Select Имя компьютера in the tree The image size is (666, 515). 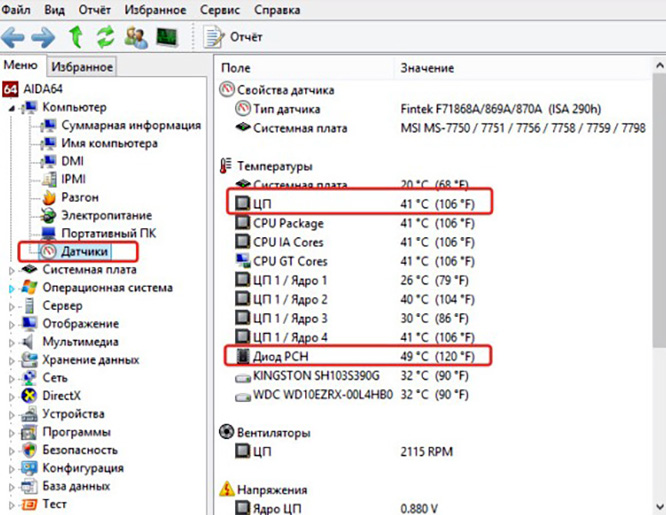(109, 143)
